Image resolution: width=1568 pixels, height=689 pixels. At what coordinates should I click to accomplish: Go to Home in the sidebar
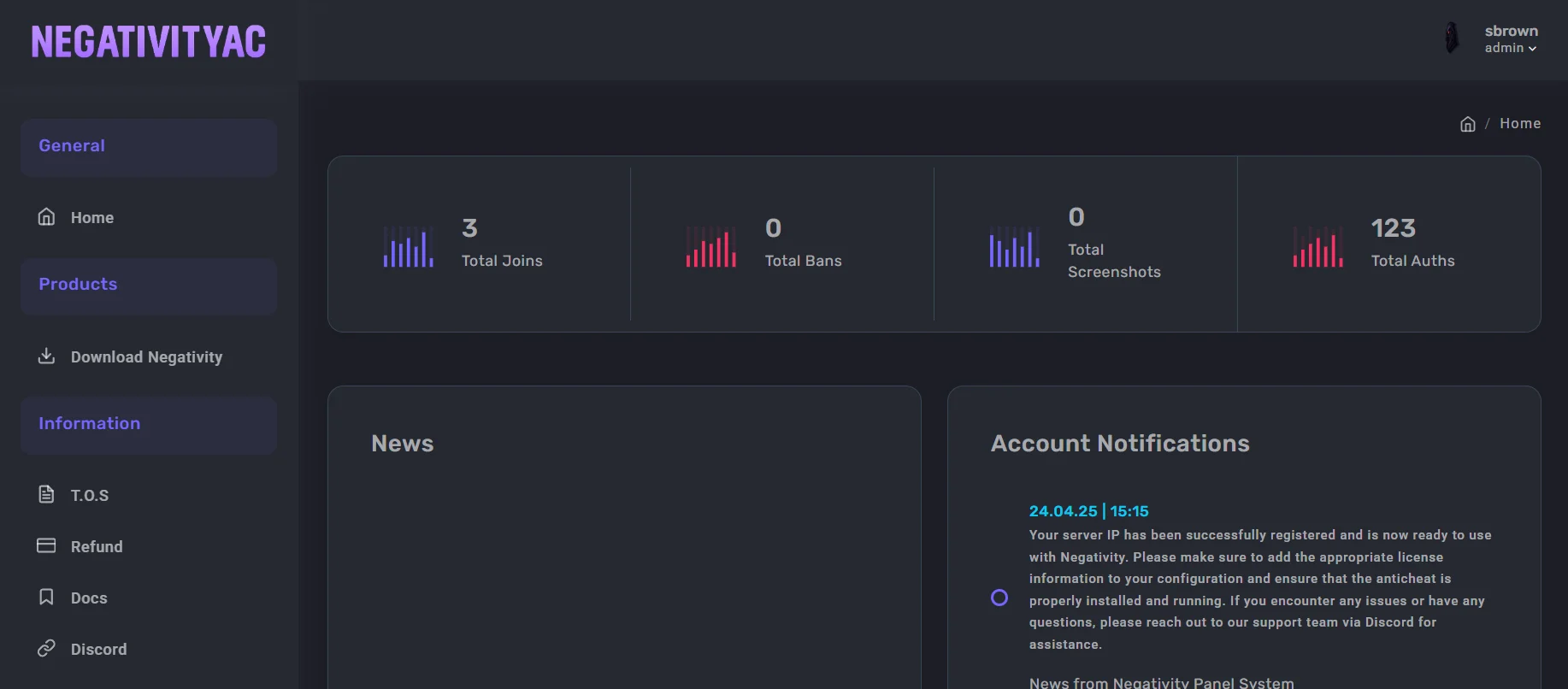pos(92,218)
